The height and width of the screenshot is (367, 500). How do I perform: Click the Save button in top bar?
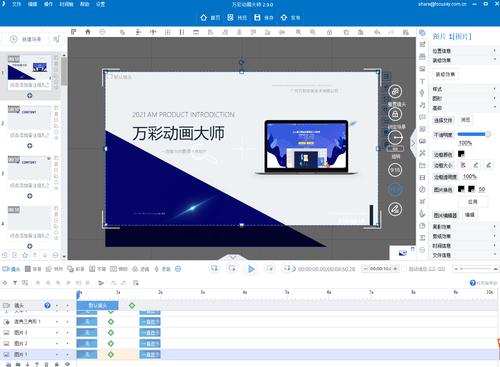pos(263,18)
